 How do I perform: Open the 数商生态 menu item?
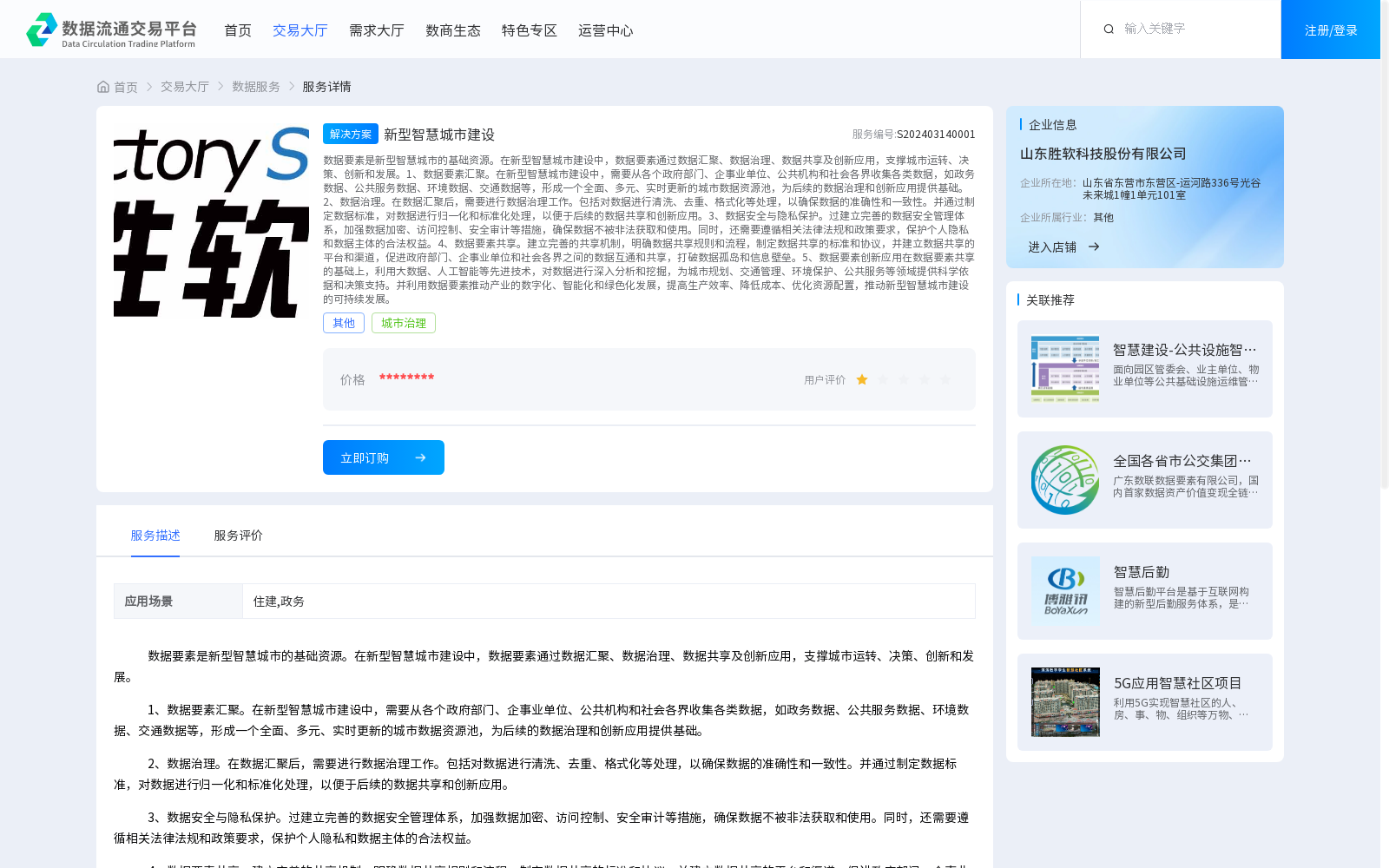(x=453, y=30)
